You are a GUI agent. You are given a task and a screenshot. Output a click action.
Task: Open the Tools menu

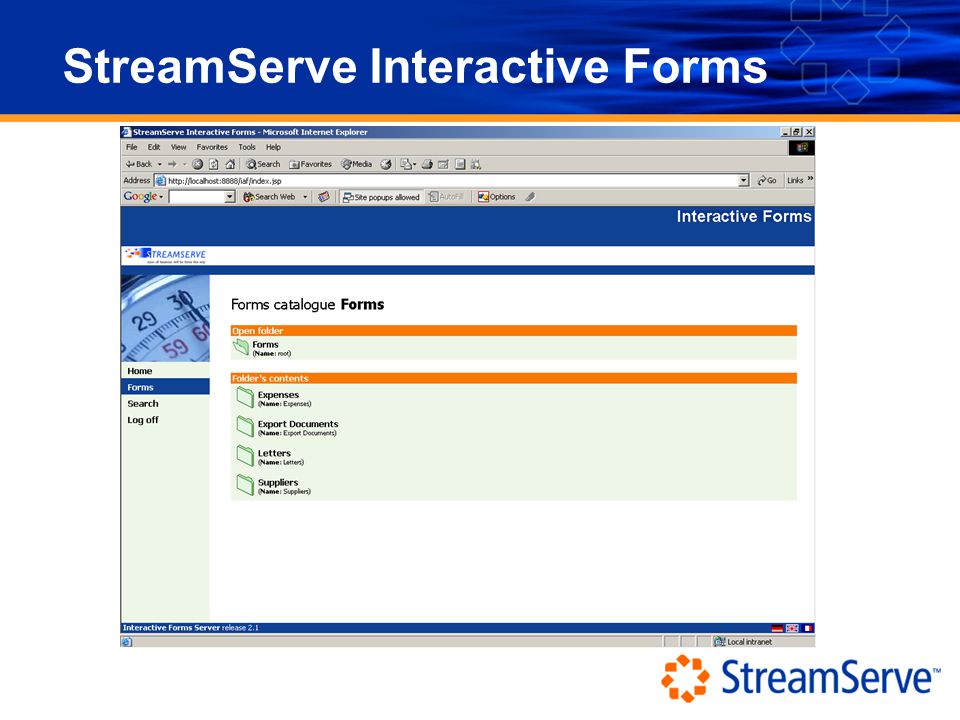[x=247, y=148]
